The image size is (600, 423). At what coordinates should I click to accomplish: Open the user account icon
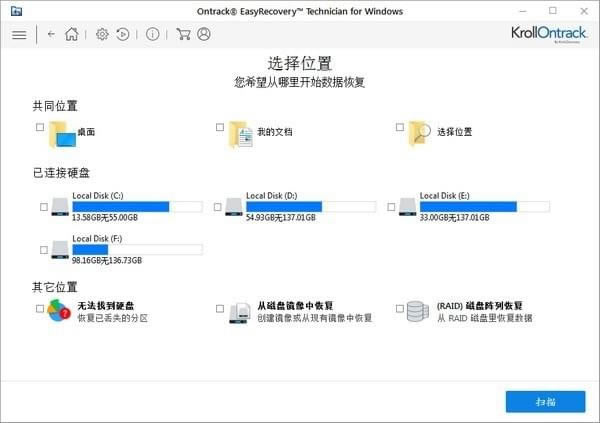(x=204, y=34)
